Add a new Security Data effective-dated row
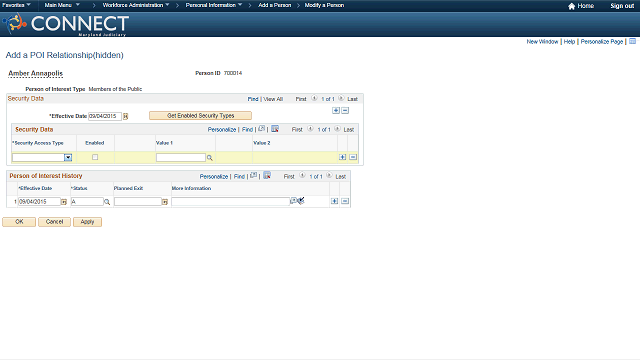 336,111
